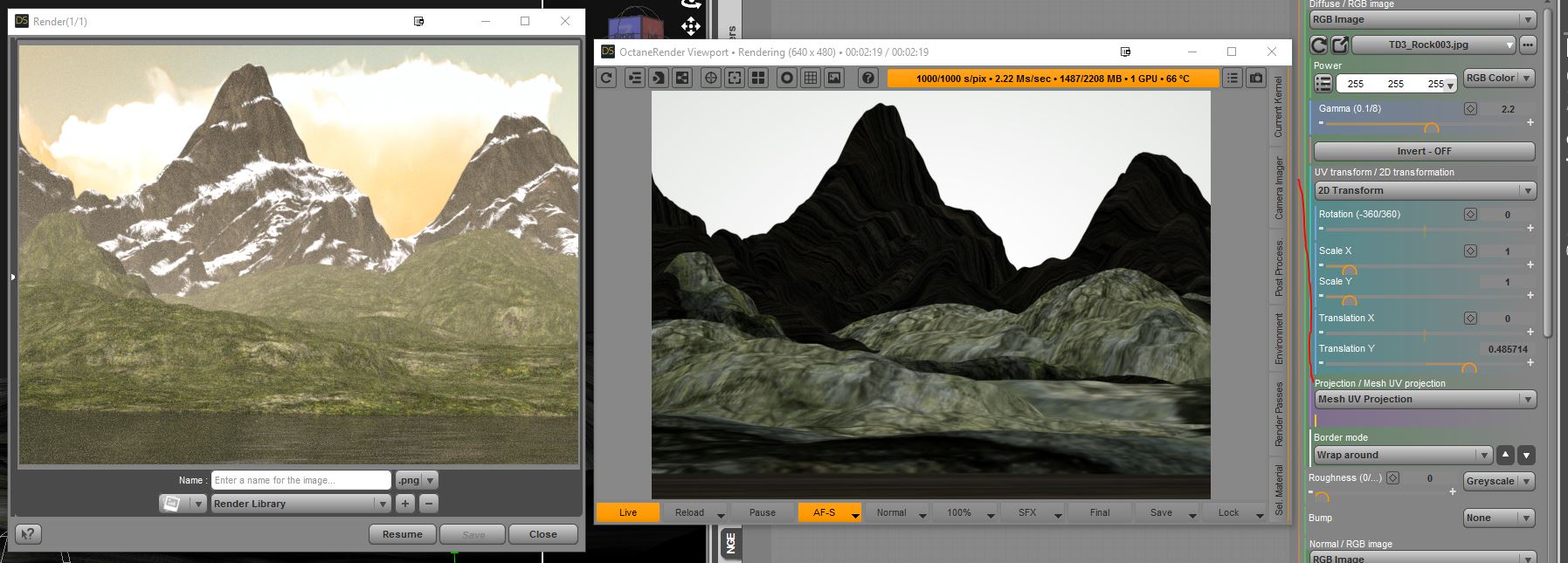Click the Roughness keyframe diamond icon
The width and height of the screenshot is (1568, 563).
pyautogui.click(x=1392, y=477)
